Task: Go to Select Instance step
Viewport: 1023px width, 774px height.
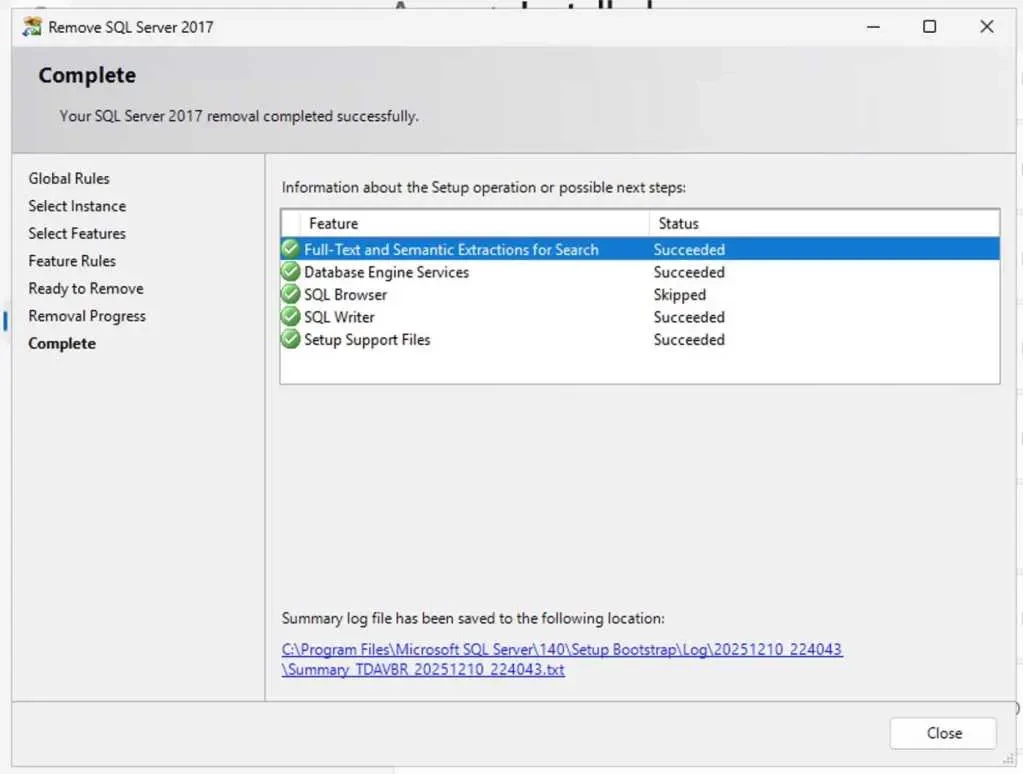Action: tap(77, 206)
